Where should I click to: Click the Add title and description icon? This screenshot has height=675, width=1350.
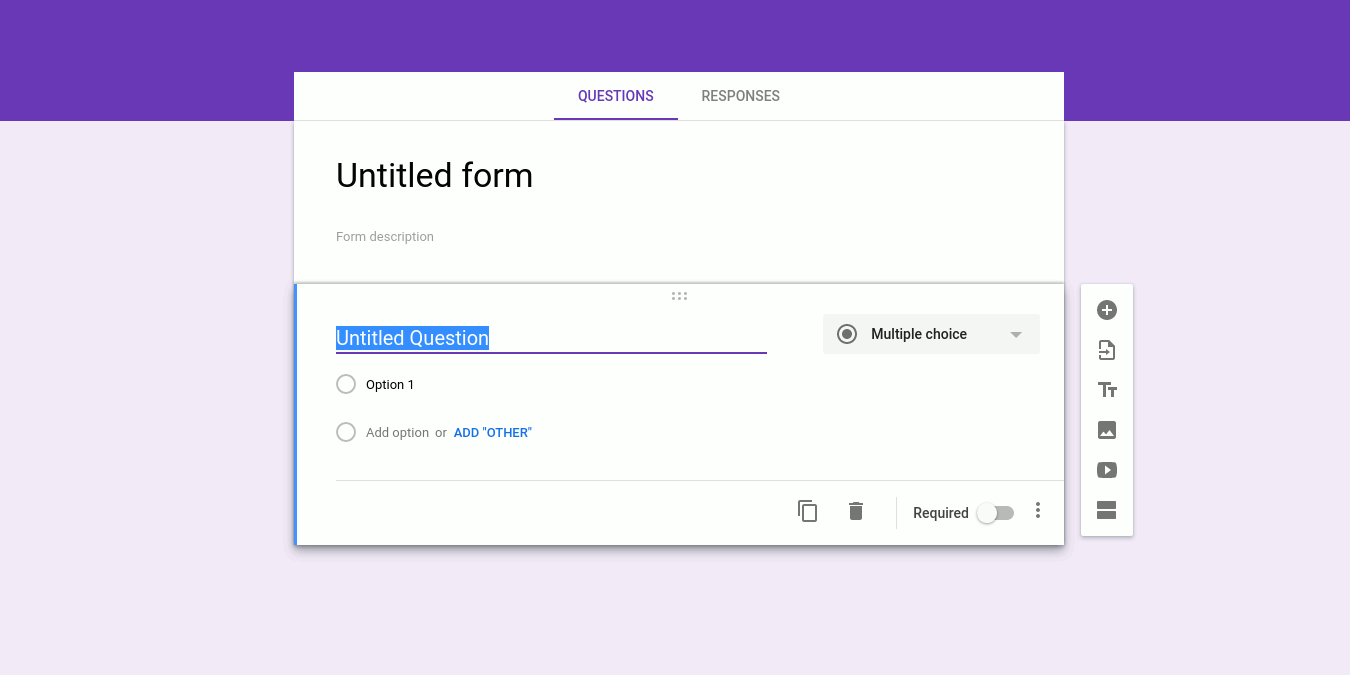[1106, 390]
